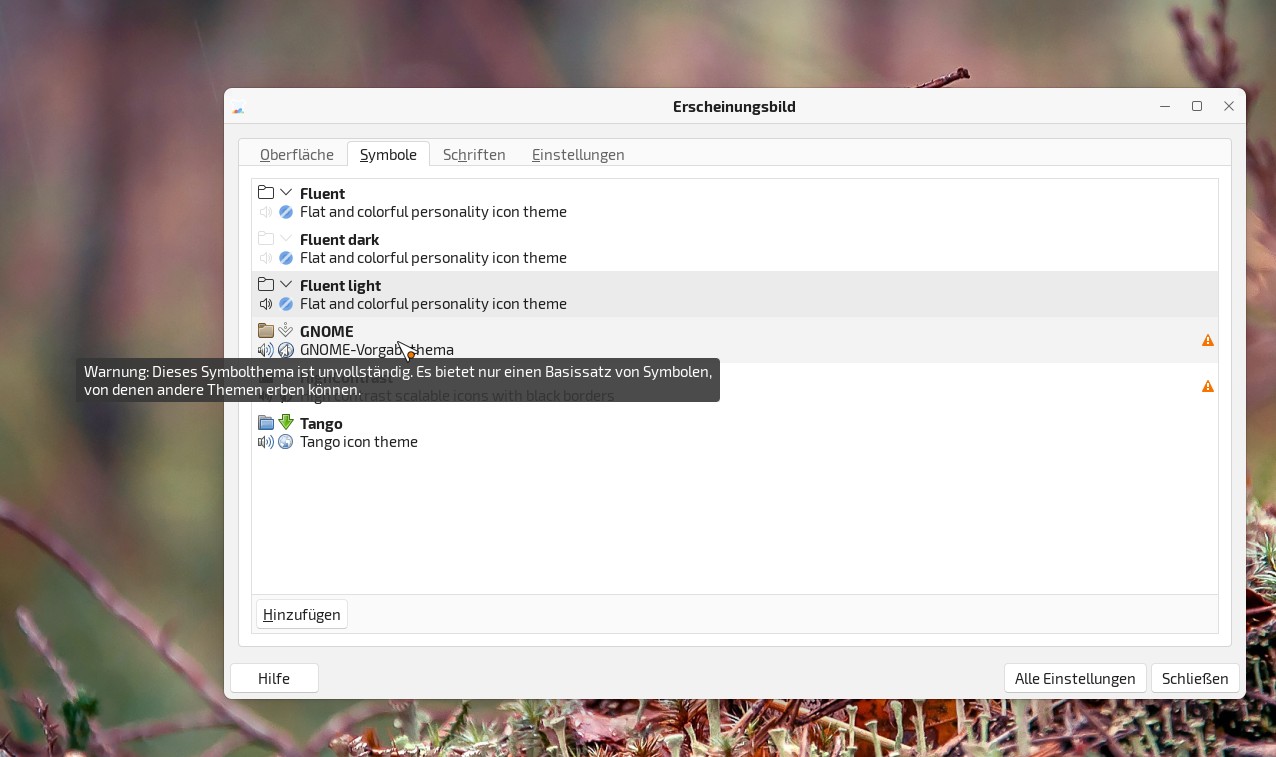Click the brown folder icon in the GNOME row
The height and width of the screenshot is (757, 1276).
[266, 330]
